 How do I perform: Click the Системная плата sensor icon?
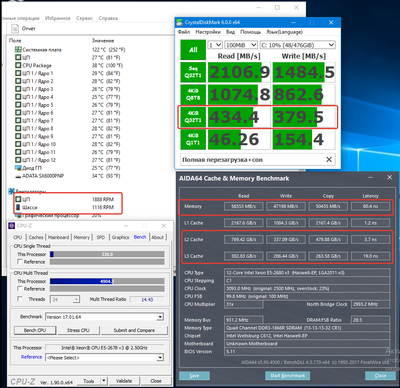18,50
